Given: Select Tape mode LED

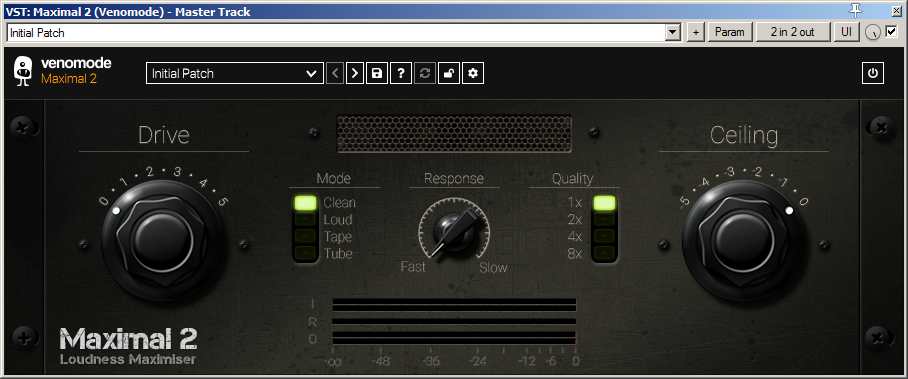Looking at the screenshot, I should pyautogui.click(x=306, y=236).
